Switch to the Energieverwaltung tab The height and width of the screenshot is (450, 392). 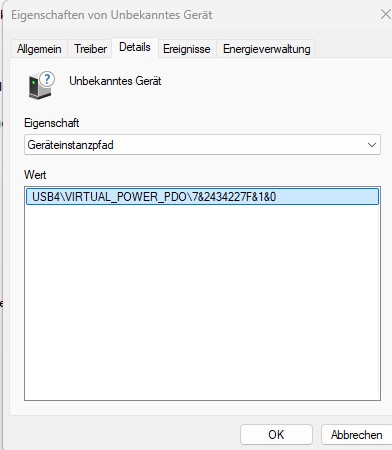point(266,49)
